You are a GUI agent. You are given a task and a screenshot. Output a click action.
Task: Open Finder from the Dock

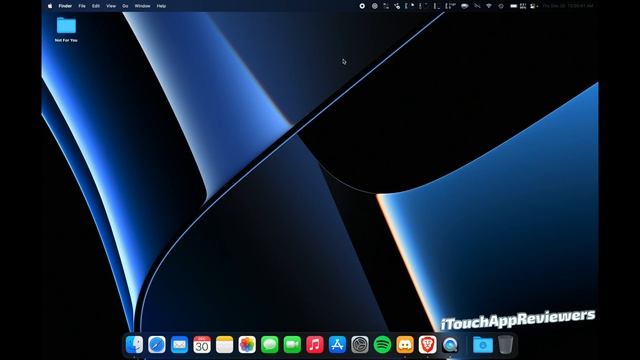click(x=134, y=345)
